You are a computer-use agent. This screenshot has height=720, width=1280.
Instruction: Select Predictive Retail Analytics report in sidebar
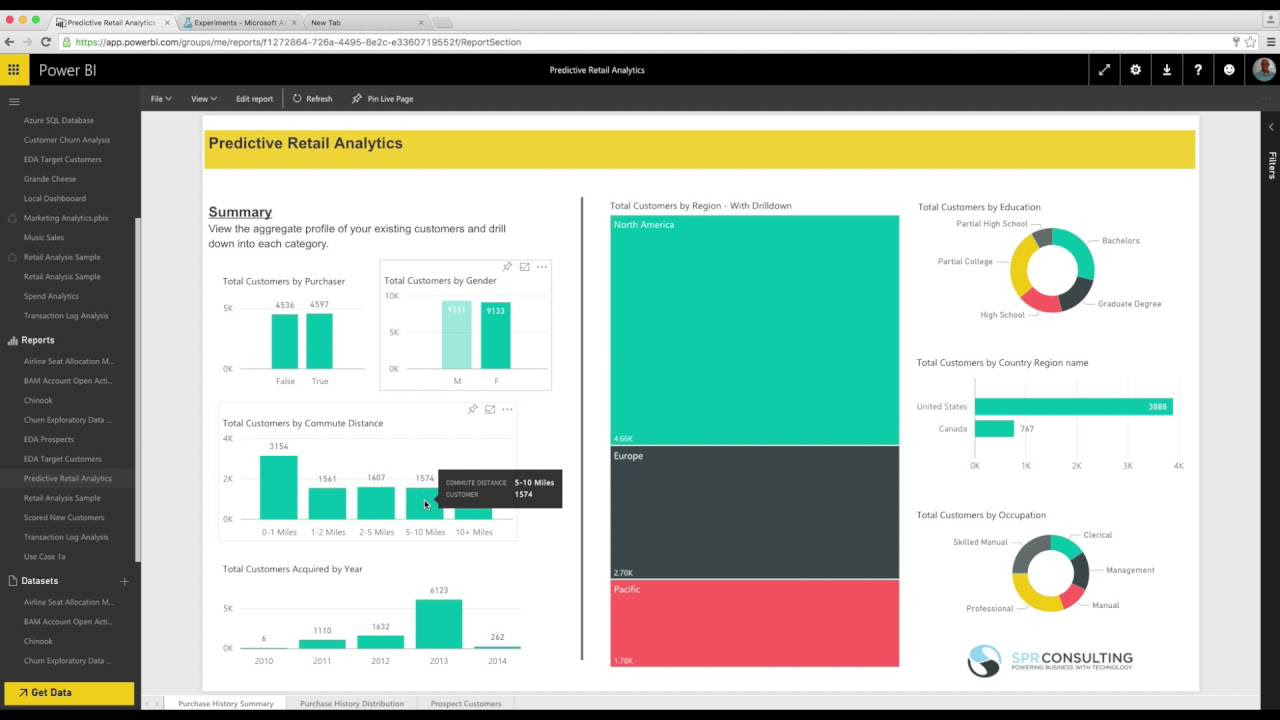point(68,478)
